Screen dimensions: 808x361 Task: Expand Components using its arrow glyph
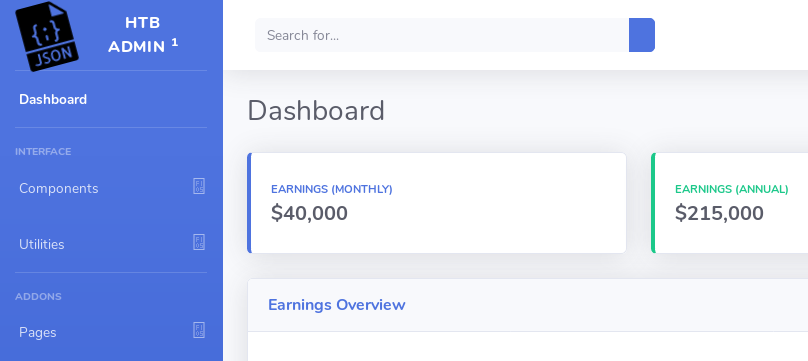[x=199, y=186]
